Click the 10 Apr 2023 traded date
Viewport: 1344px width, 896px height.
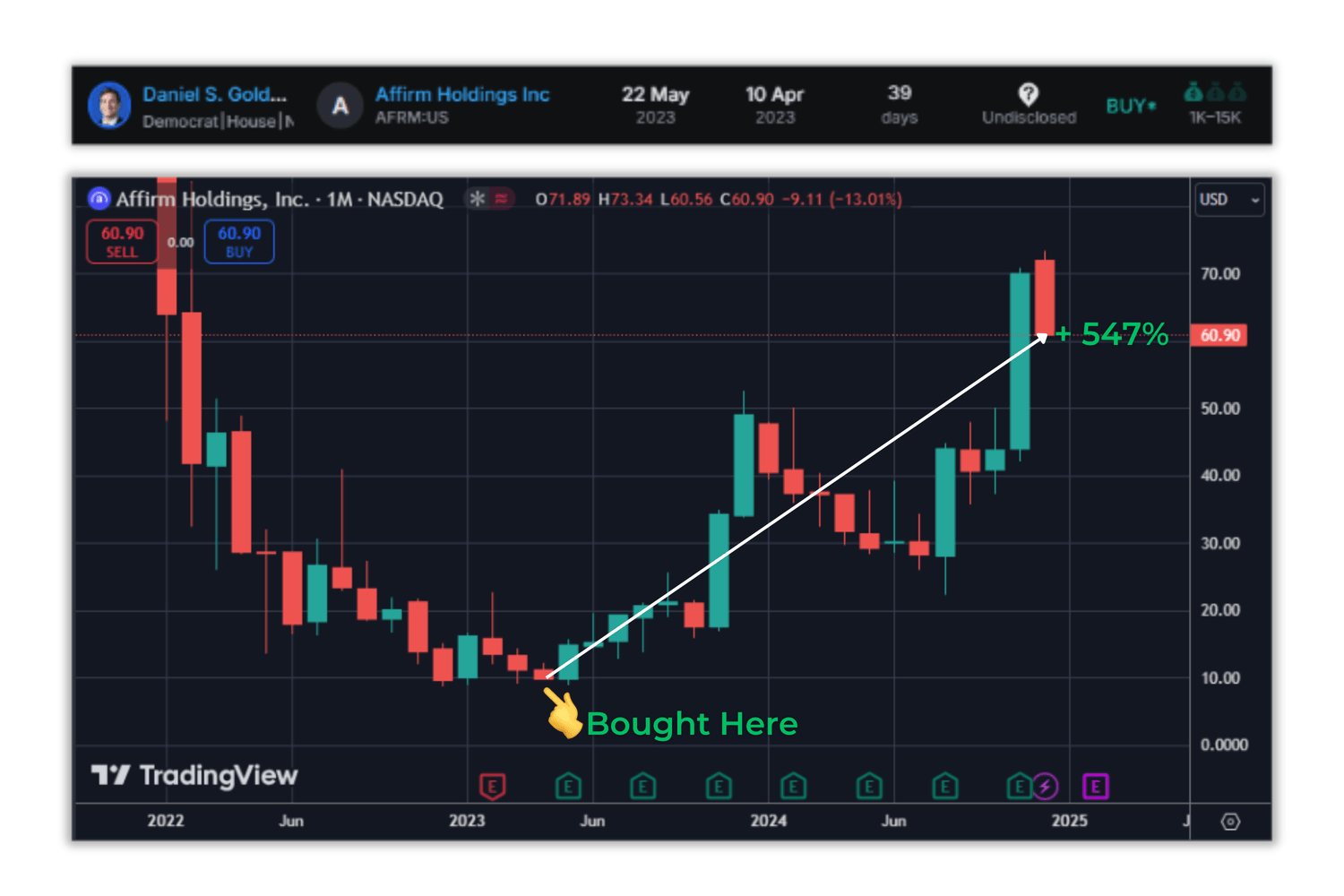775,105
